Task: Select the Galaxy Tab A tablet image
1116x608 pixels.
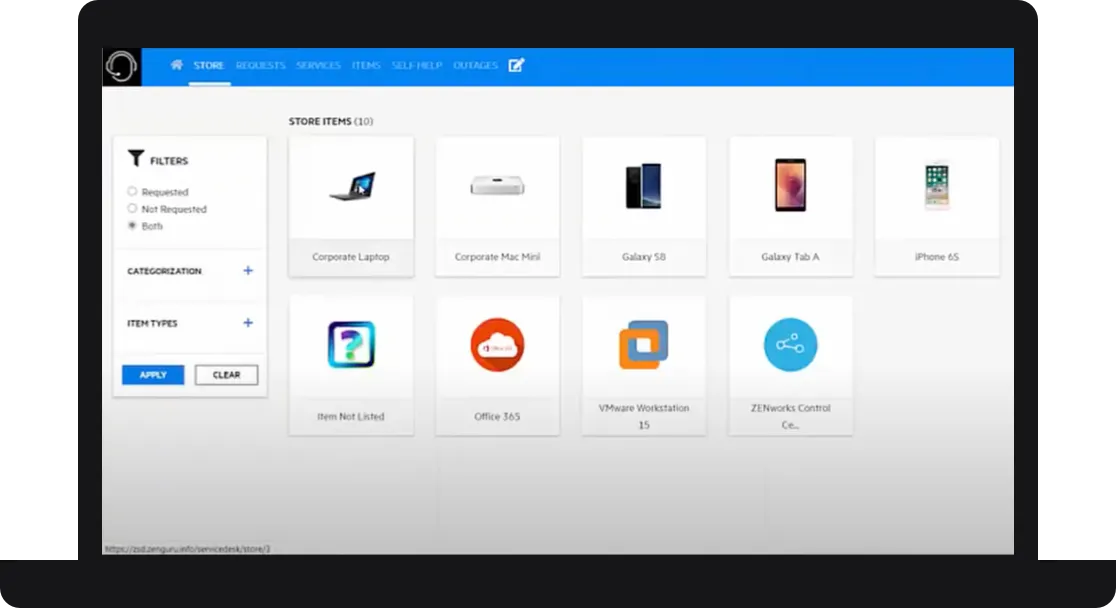Action: [790, 185]
